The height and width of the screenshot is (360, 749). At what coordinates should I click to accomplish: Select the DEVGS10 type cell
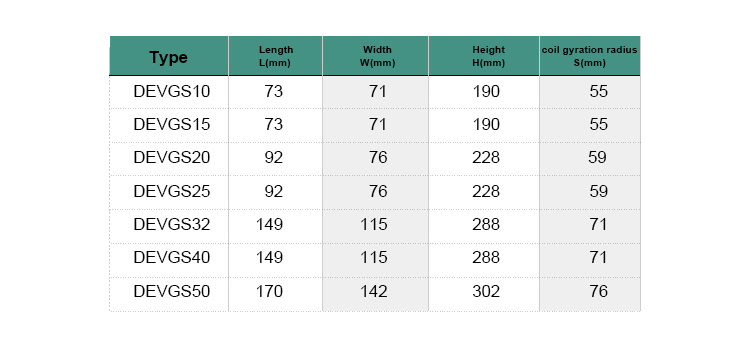click(171, 91)
